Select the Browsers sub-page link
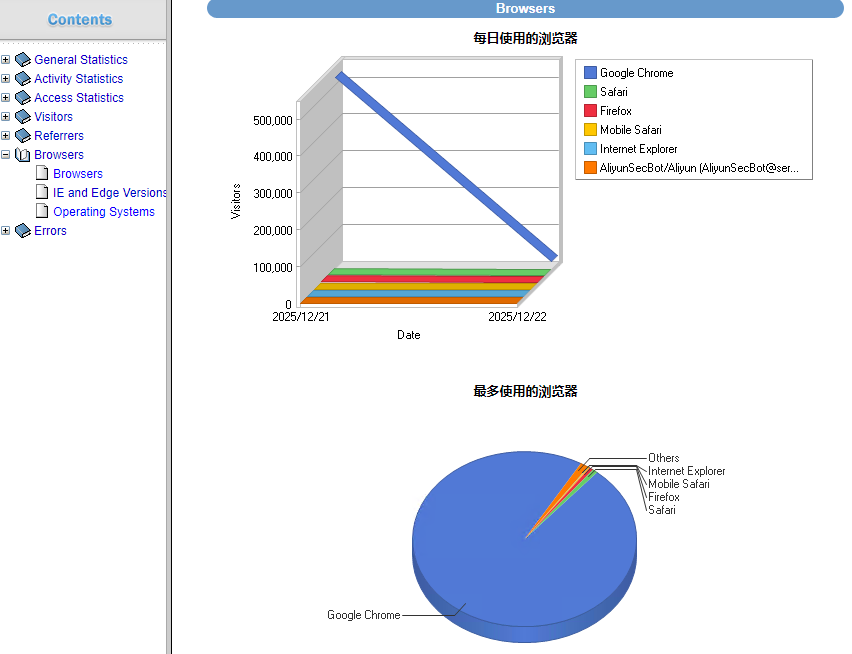 (78, 174)
